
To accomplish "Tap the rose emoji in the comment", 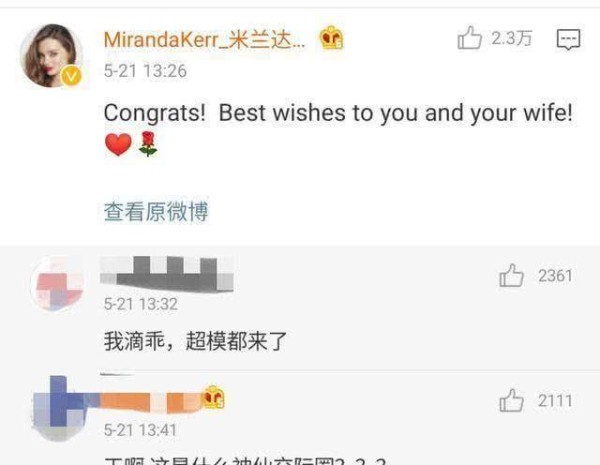I will pos(148,144).
